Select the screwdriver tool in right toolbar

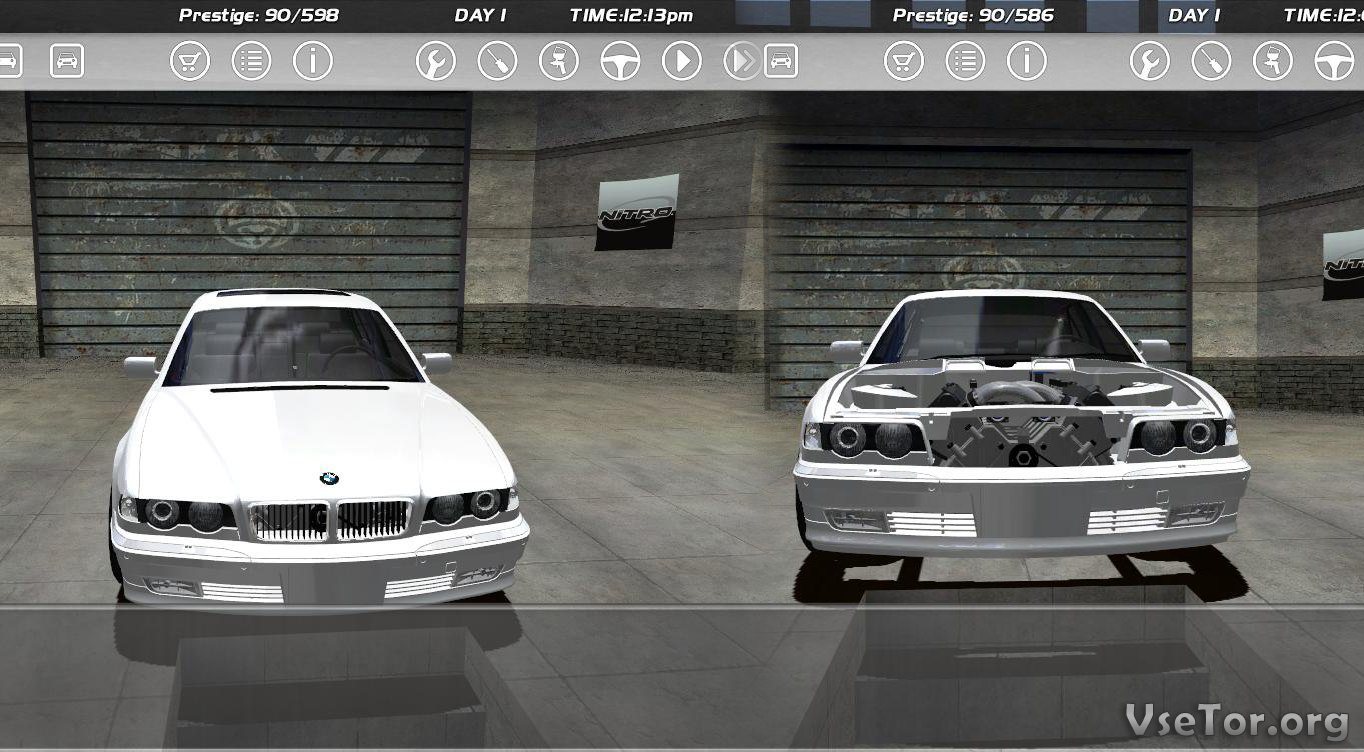click(x=1211, y=62)
